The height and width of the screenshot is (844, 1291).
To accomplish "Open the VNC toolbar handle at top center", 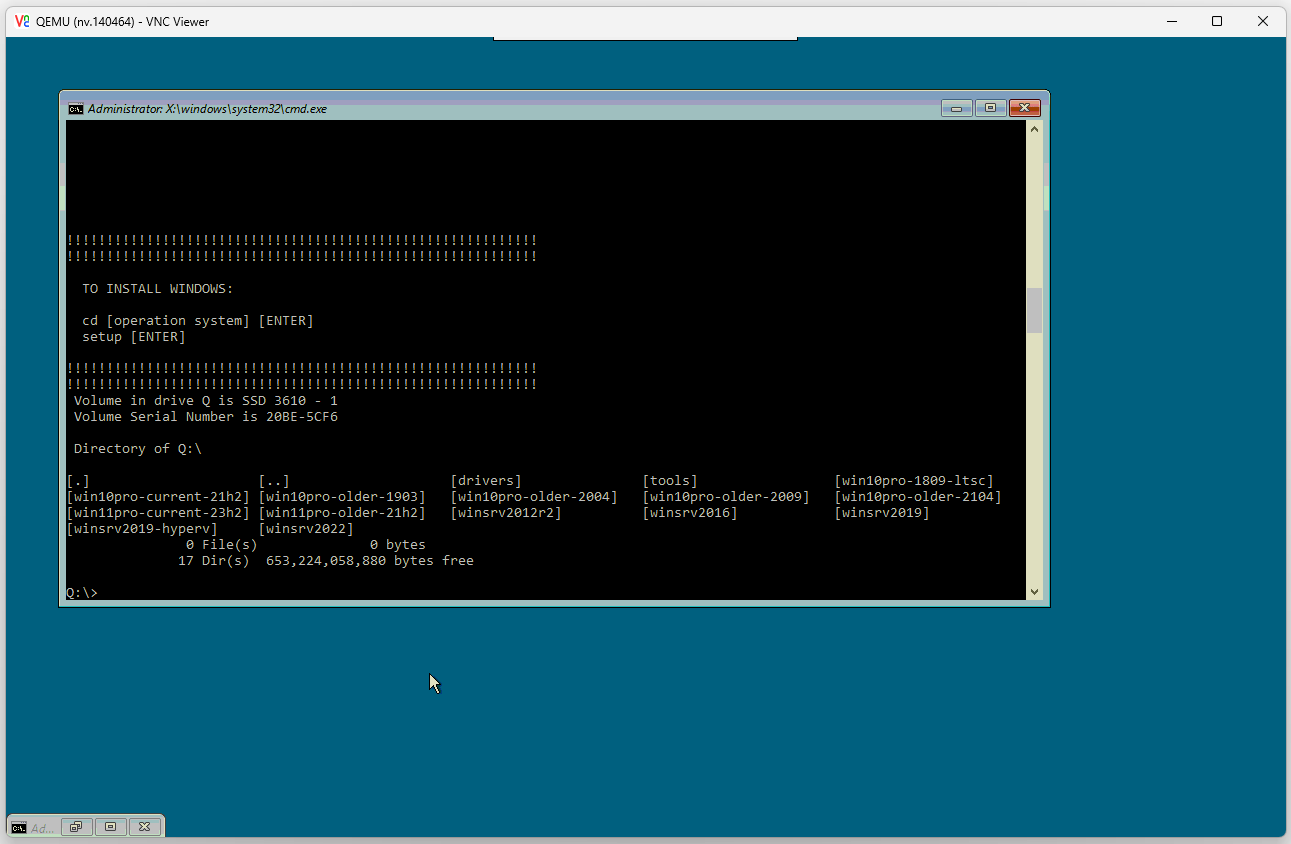I will pos(645,39).
